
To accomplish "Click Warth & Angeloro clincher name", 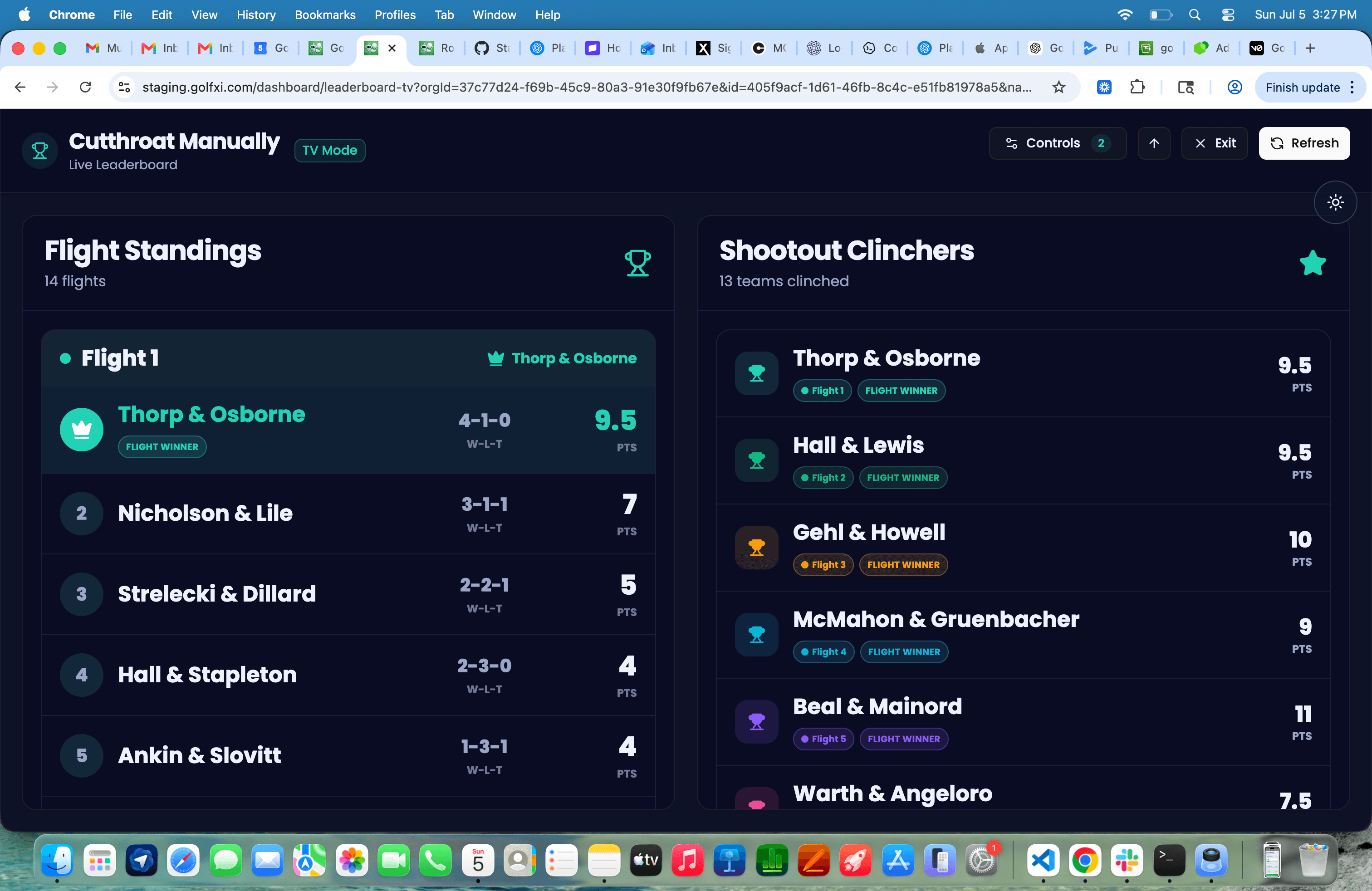I will click(x=892, y=793).
